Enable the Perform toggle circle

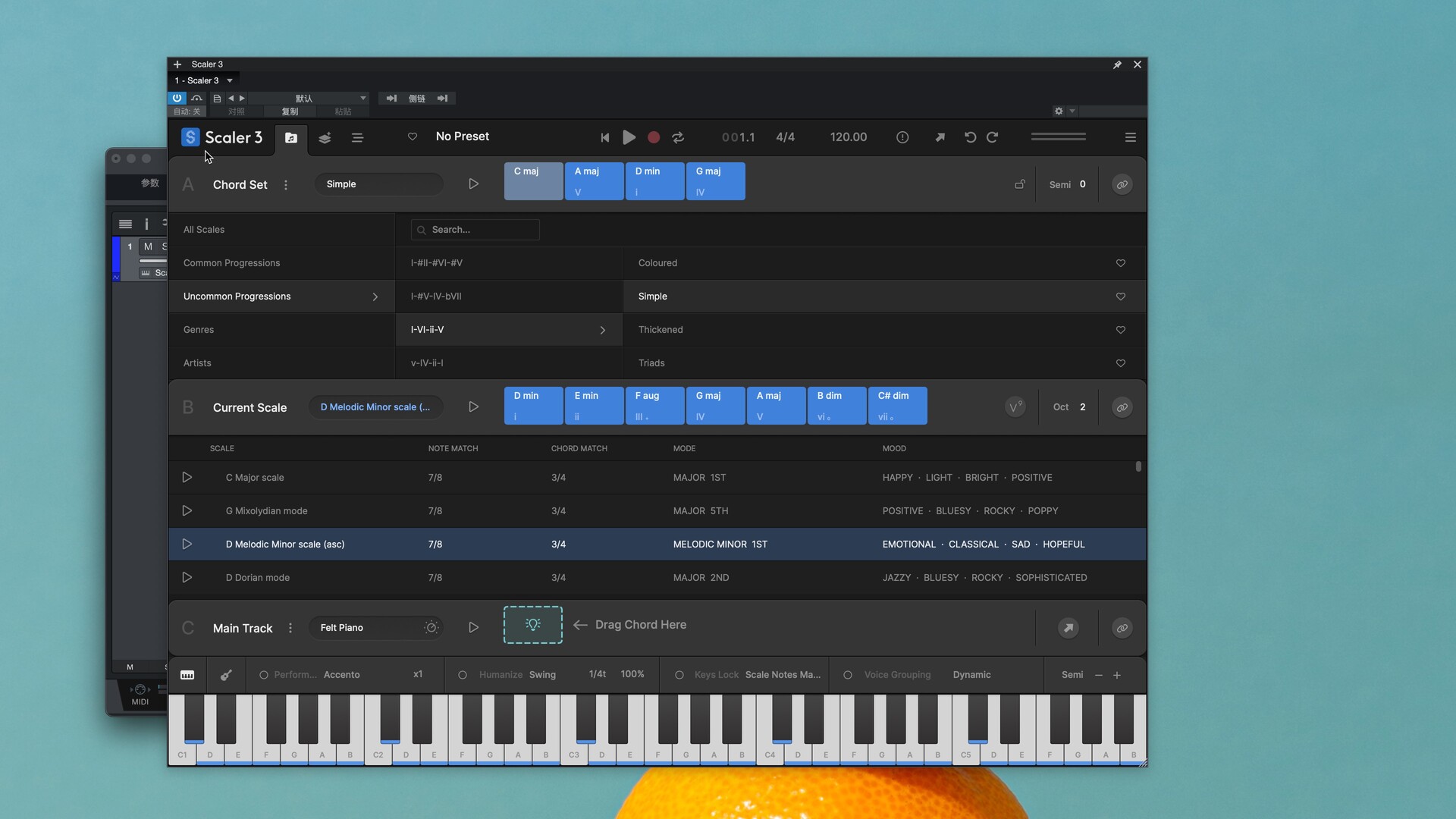(x=264, y=676)
